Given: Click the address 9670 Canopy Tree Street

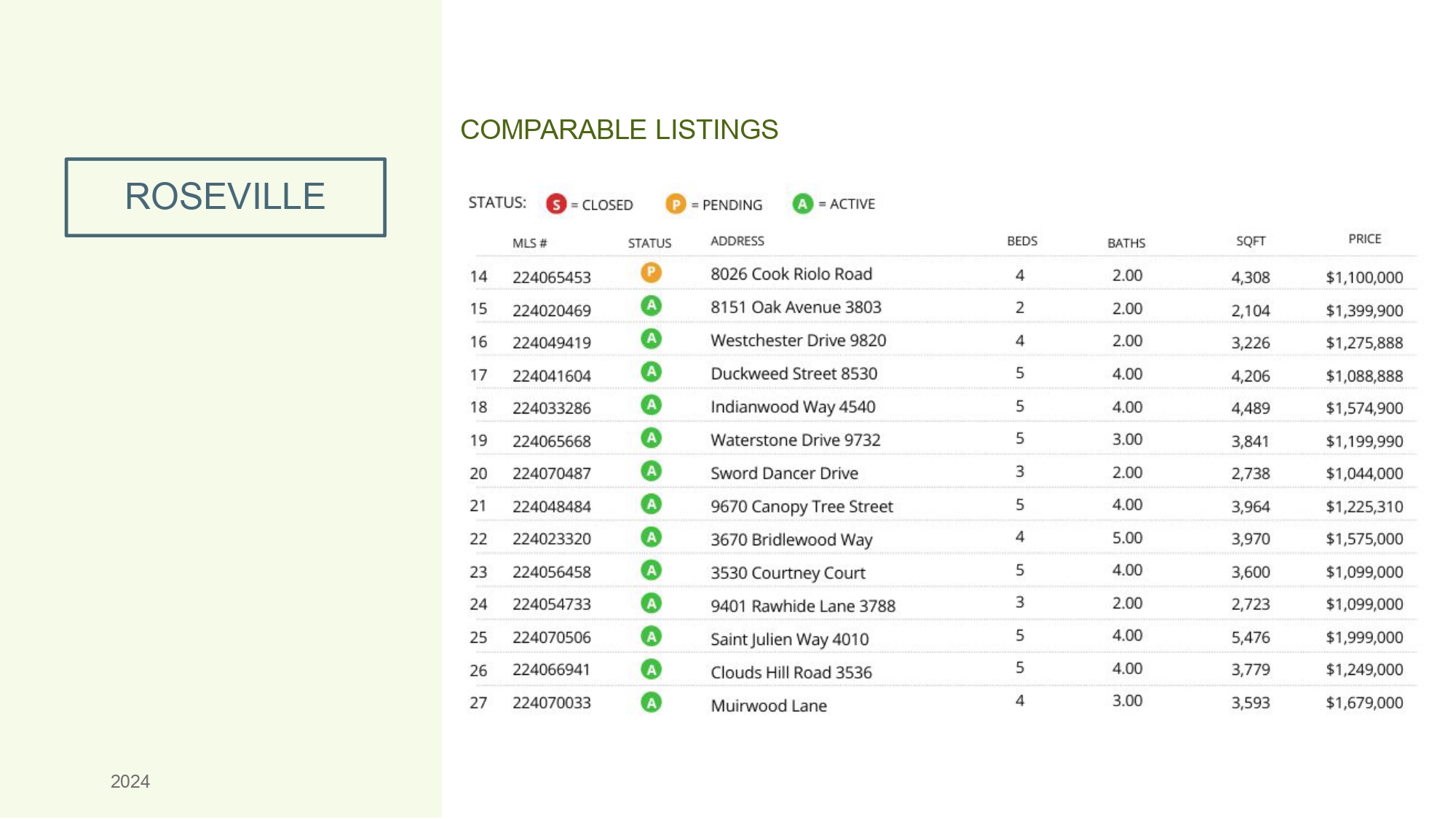Looking at the screenshot, I should click(802, 507).
